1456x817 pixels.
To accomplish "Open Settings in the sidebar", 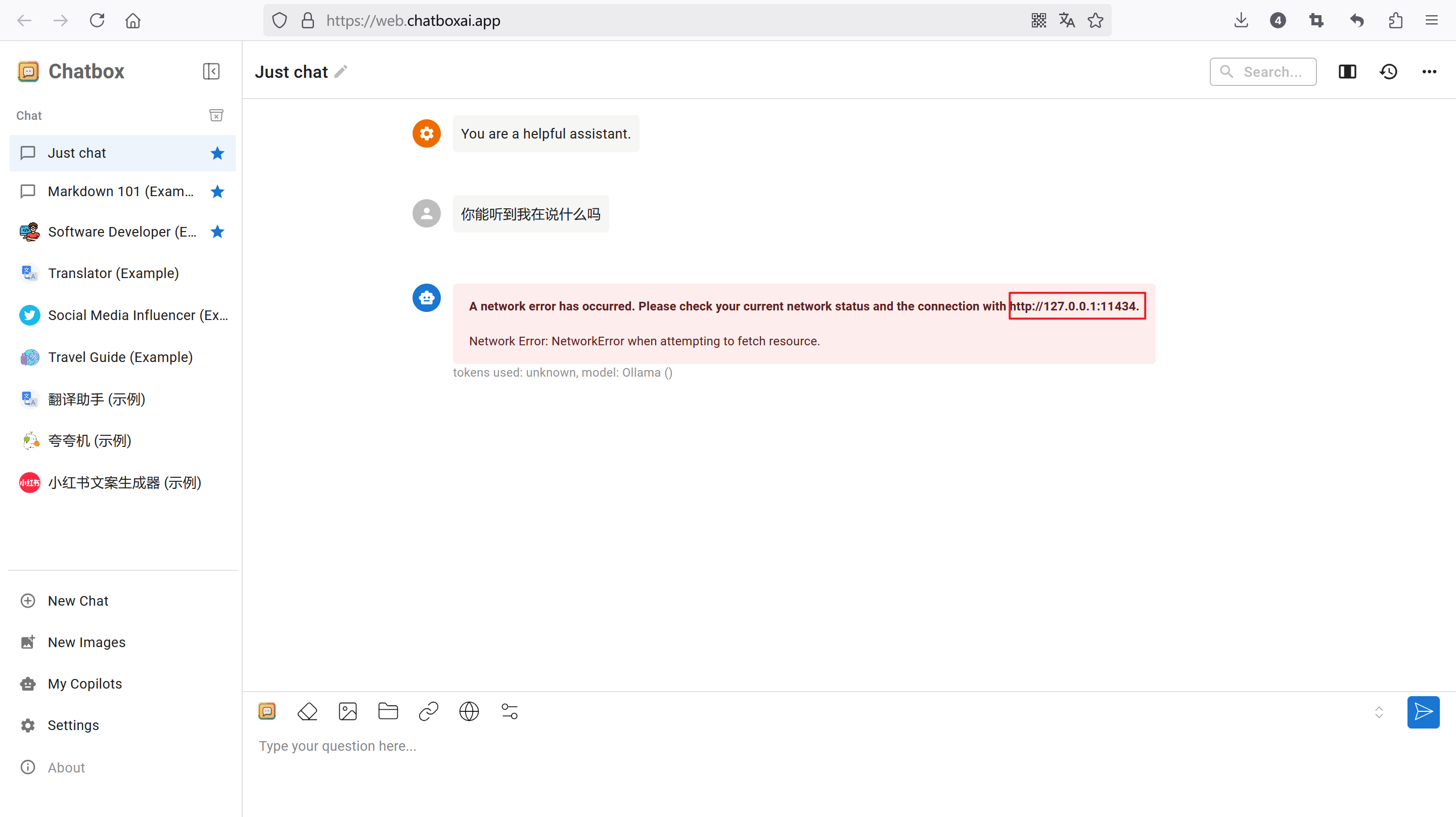I will coord(73,725).
